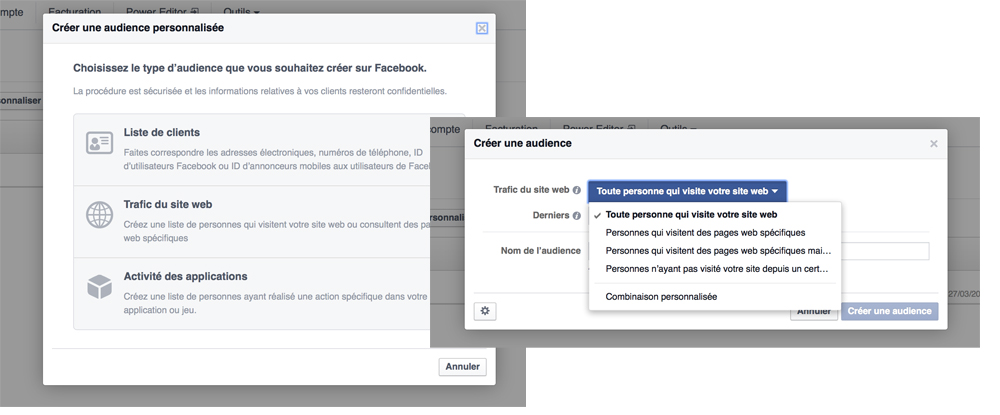
Task: Click Annuler in Créer une audience dialog
Action: pos(814,311)
